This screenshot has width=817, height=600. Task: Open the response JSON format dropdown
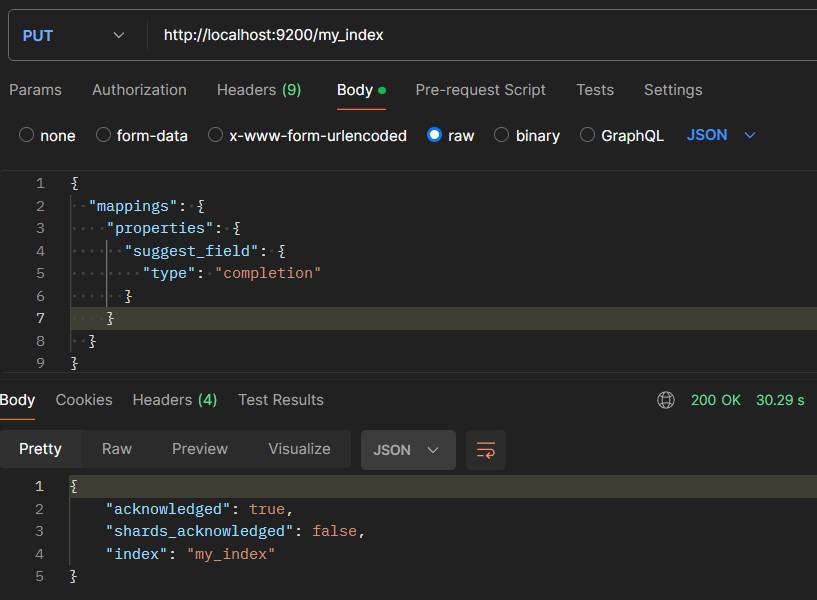[x=407, y=450]
